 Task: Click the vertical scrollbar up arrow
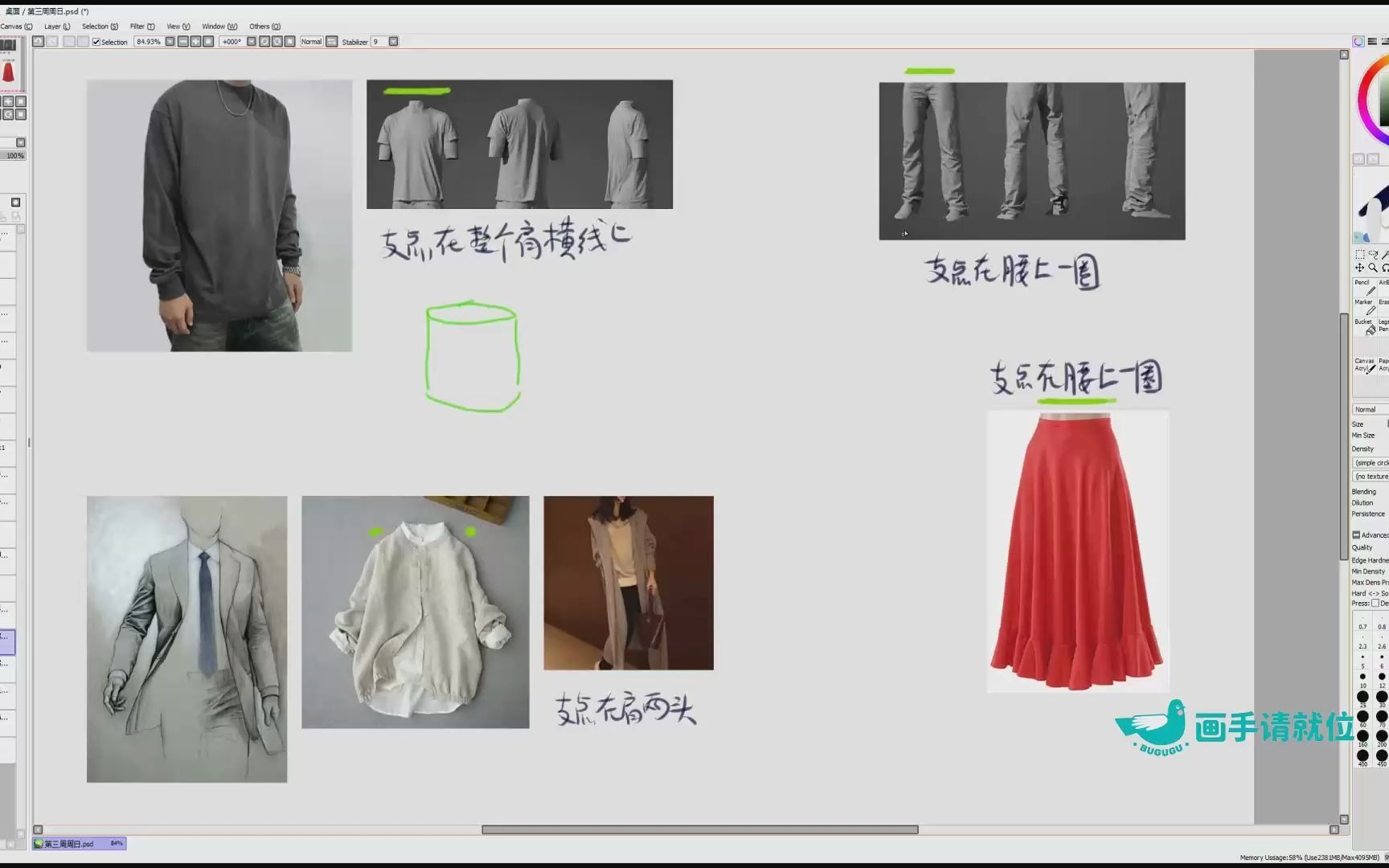[x=1344, y=55]
